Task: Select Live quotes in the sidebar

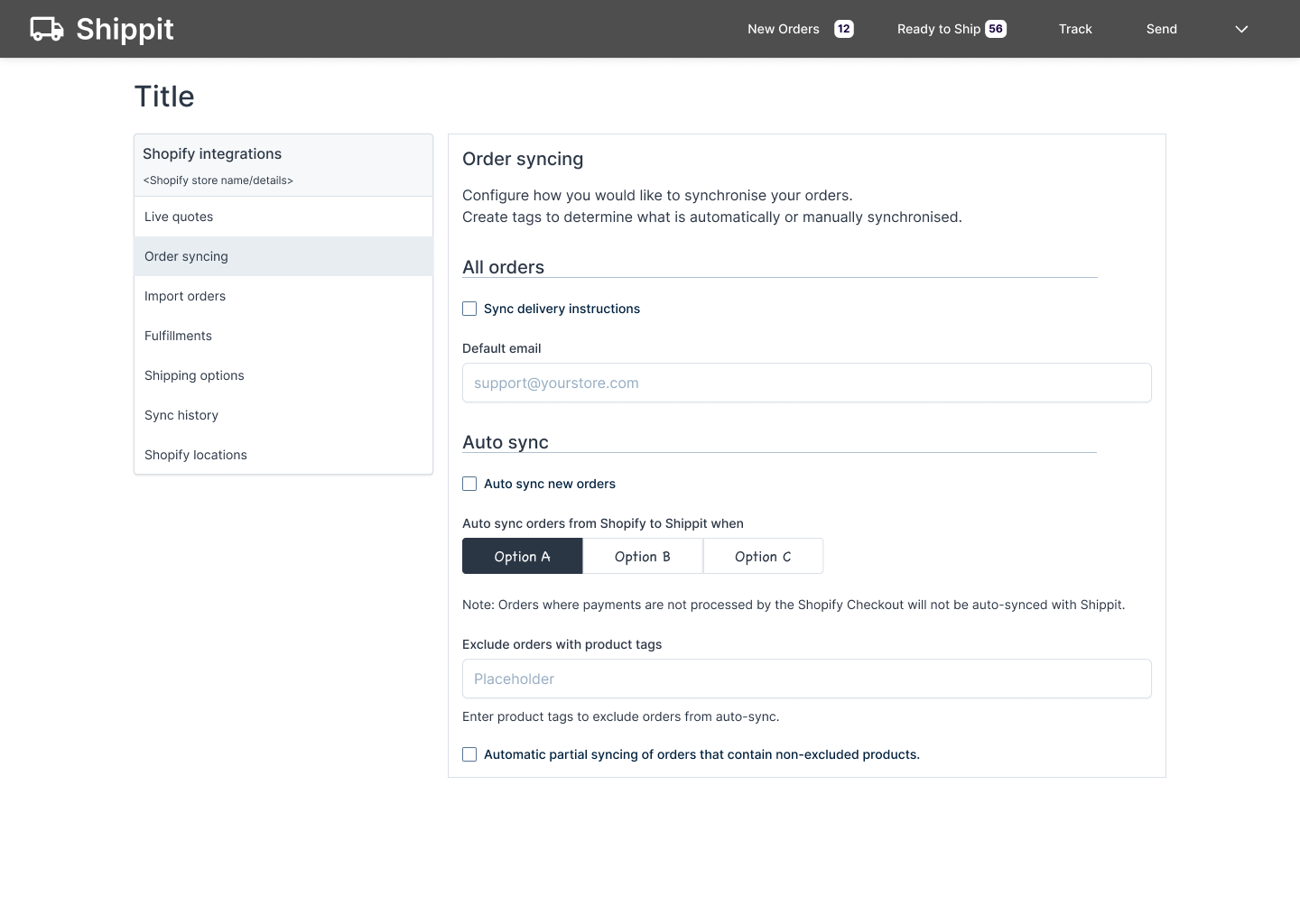Action: coord(283,217)
